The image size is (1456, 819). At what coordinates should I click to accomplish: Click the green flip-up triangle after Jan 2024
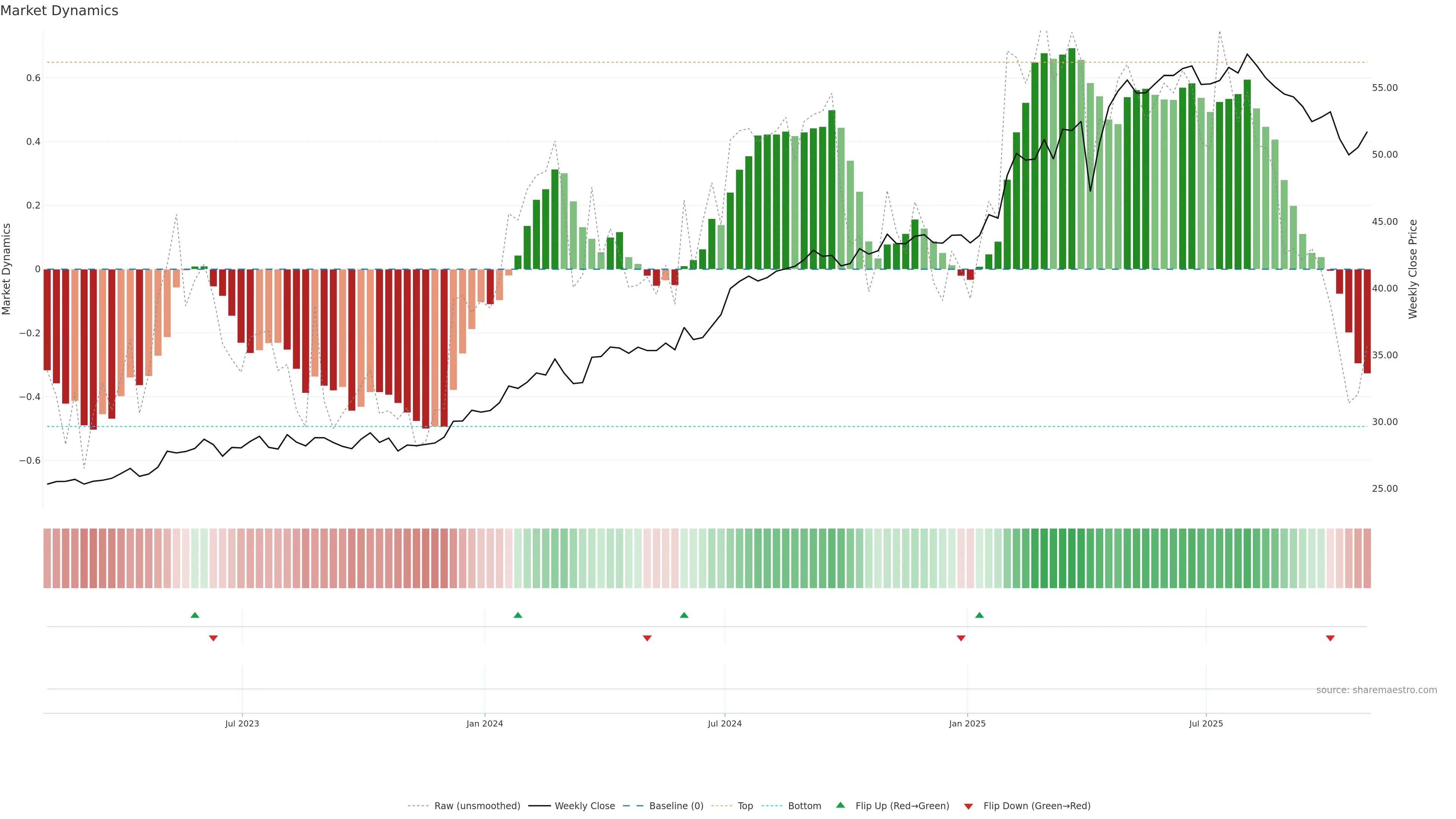[518, 615]
